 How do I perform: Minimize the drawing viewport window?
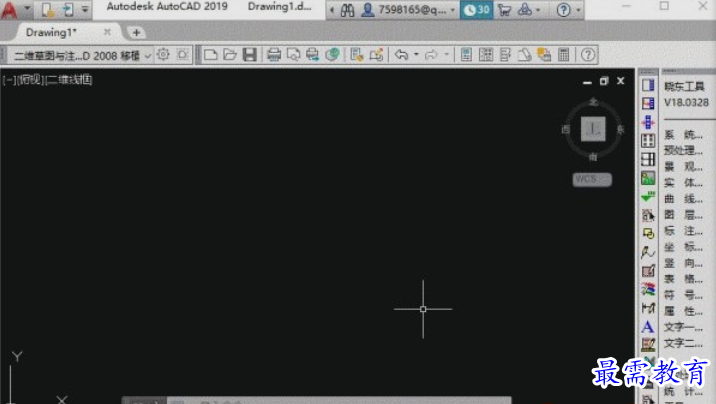click(x=587, y=82)
